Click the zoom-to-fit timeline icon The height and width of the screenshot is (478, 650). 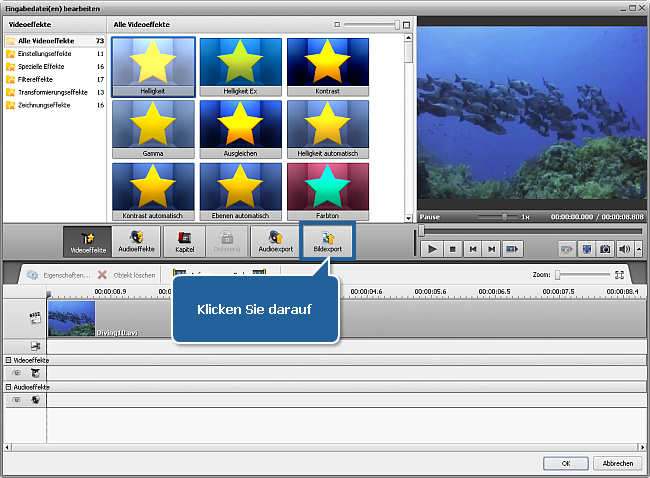620,274
